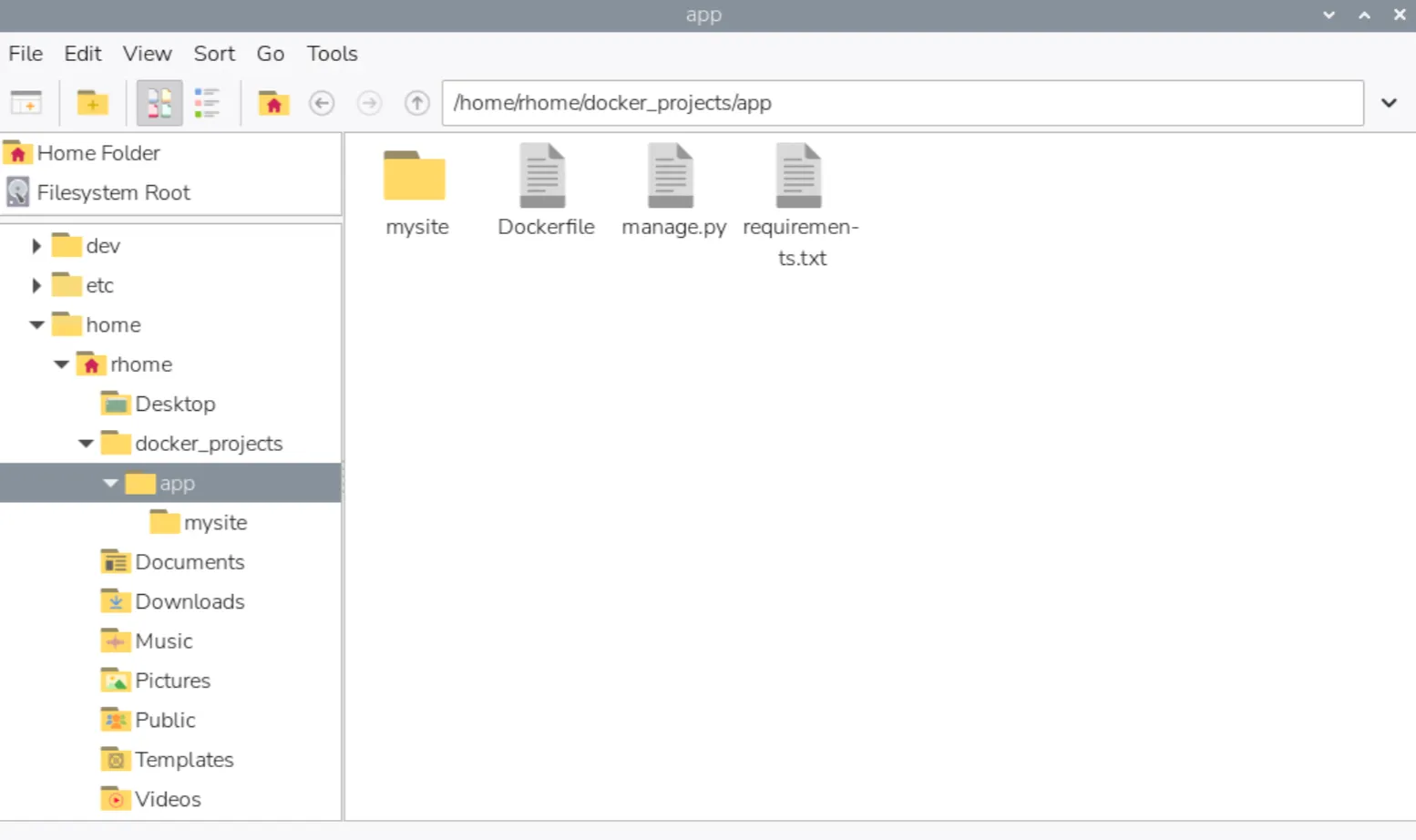Collapse the home folder in tree
This screenshot has width=1416, height=840.
(x=36, y=325)
